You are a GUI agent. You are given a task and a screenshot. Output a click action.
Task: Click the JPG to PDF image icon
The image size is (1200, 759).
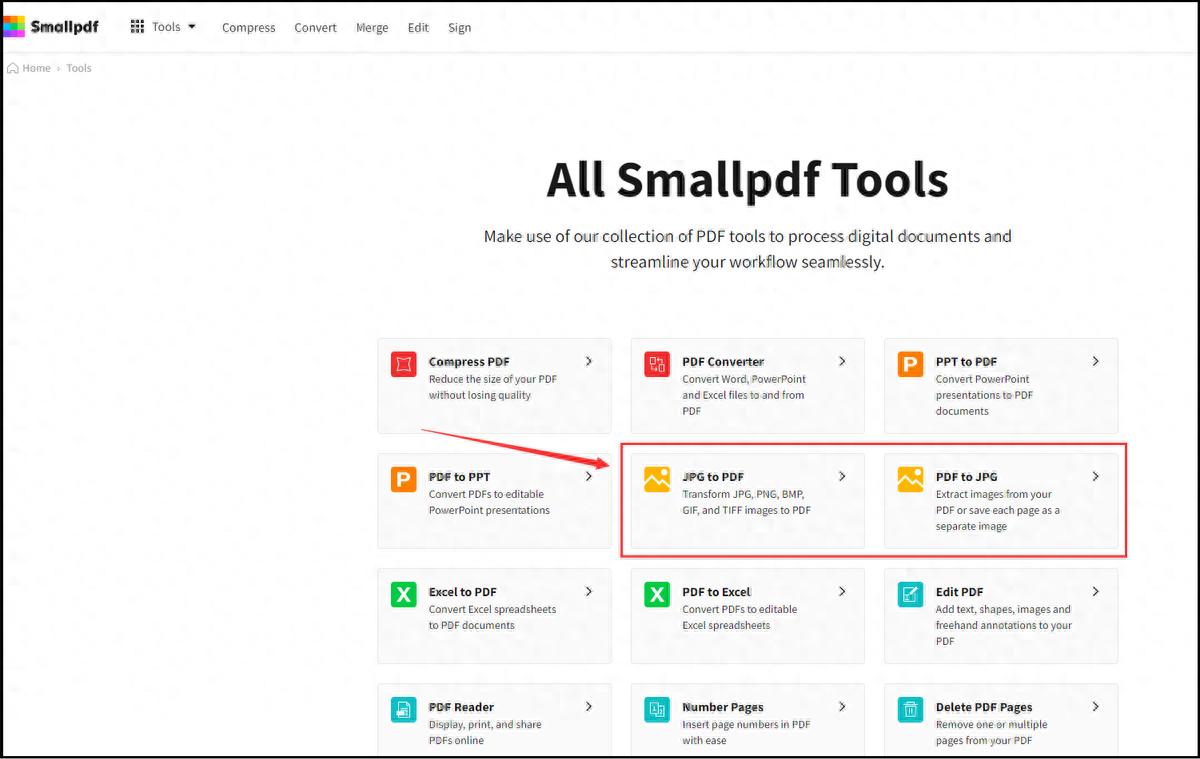(656, 479)
